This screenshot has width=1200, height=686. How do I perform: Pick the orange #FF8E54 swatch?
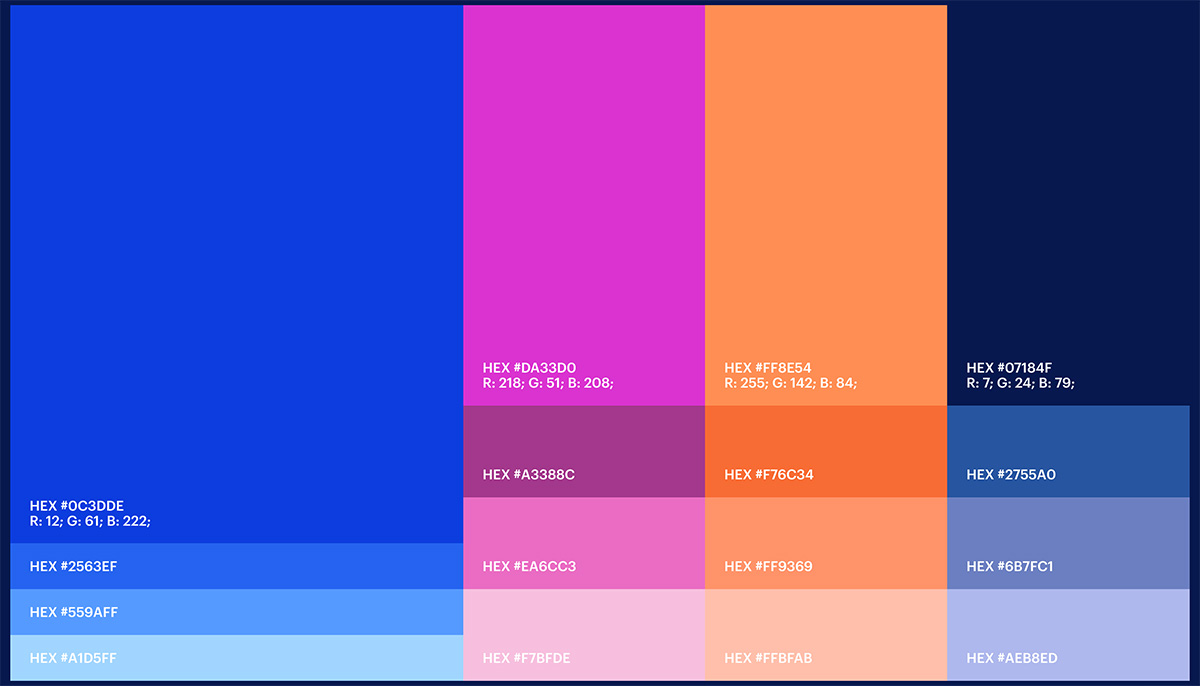point(826,205)
